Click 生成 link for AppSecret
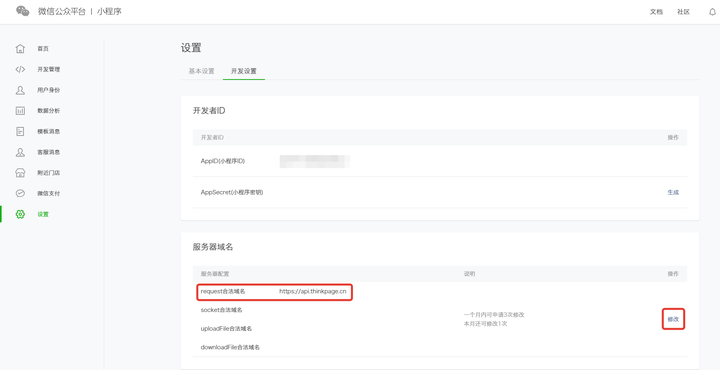The width and height of the screenshot is (720, 370). tap(673, 192)
